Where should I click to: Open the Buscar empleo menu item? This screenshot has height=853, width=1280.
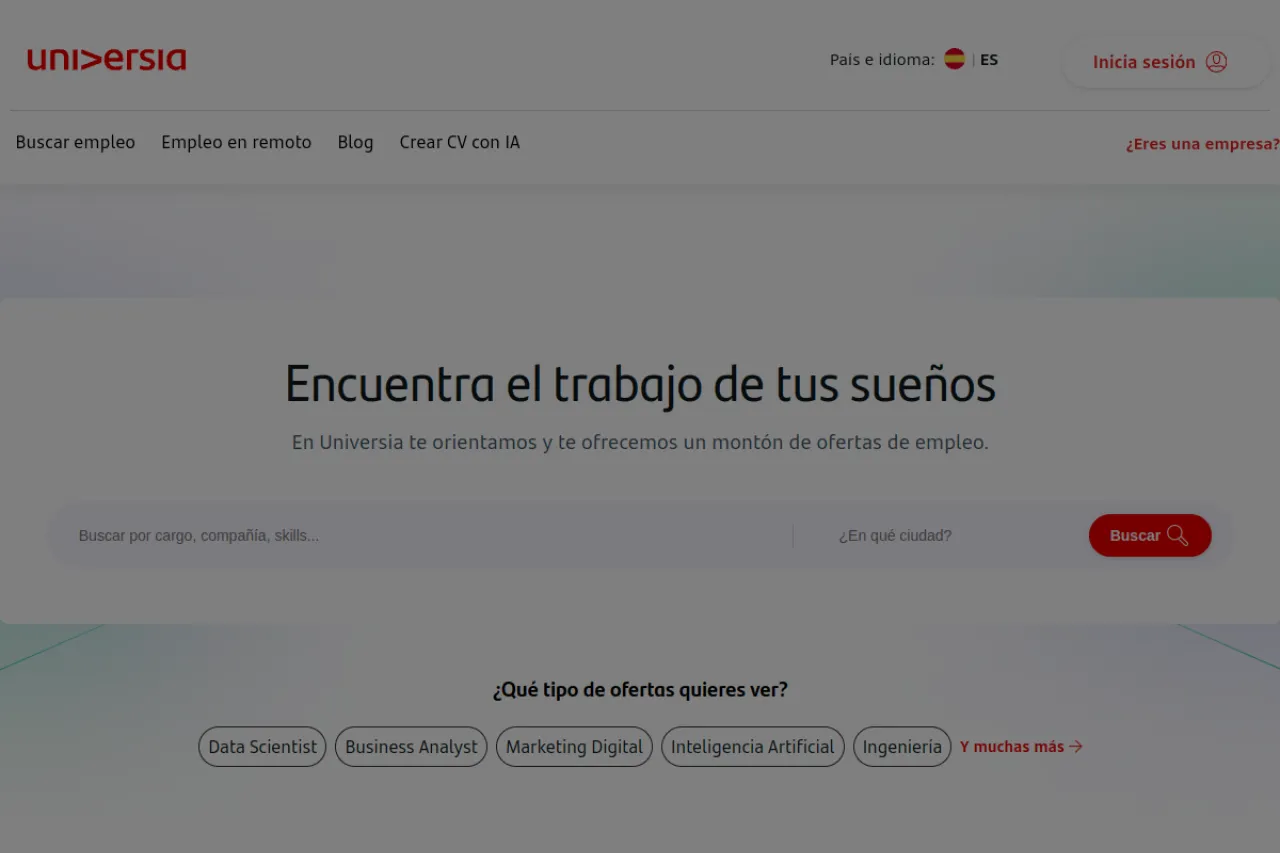point(75,142)
